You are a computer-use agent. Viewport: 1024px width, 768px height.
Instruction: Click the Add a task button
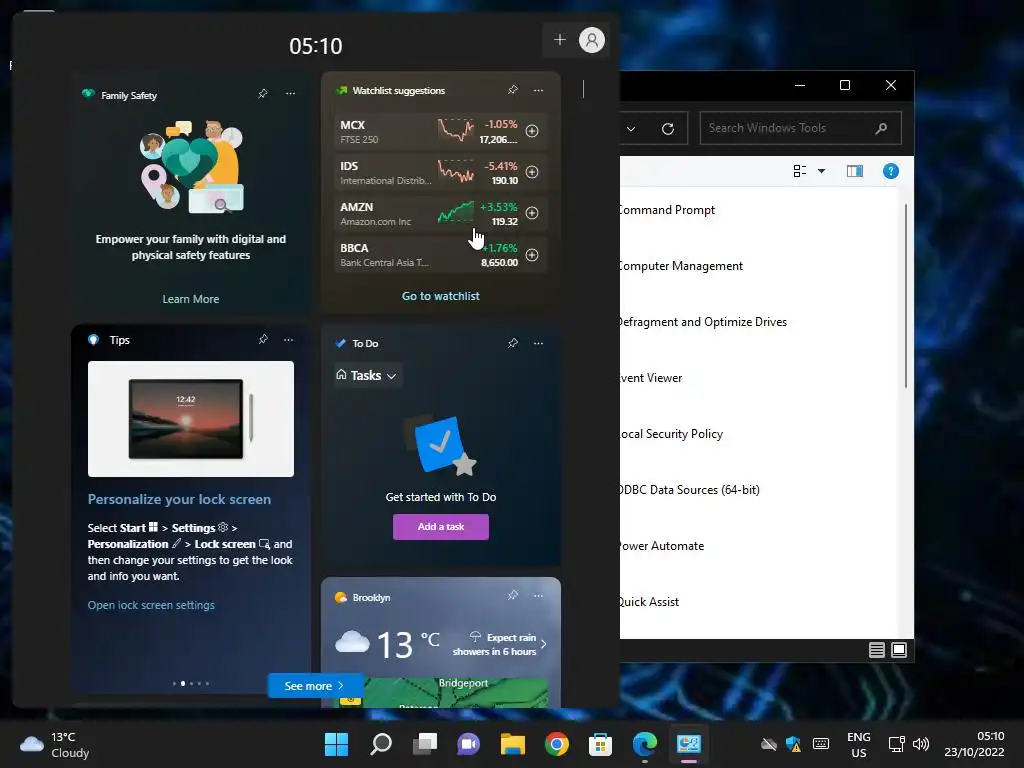[441, 526]
